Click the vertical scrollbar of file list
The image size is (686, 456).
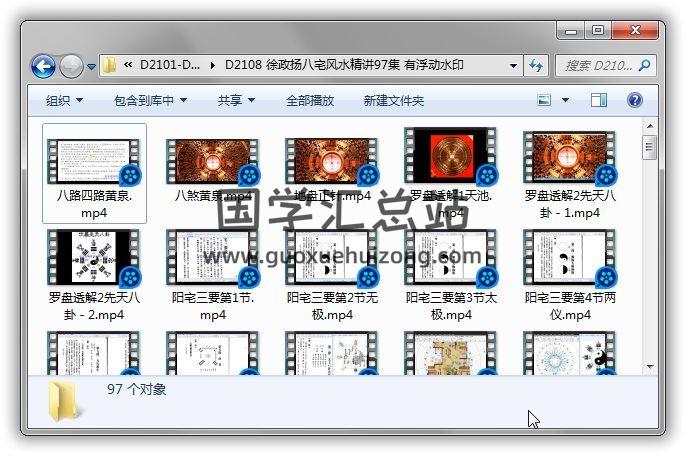coord(649,250)
